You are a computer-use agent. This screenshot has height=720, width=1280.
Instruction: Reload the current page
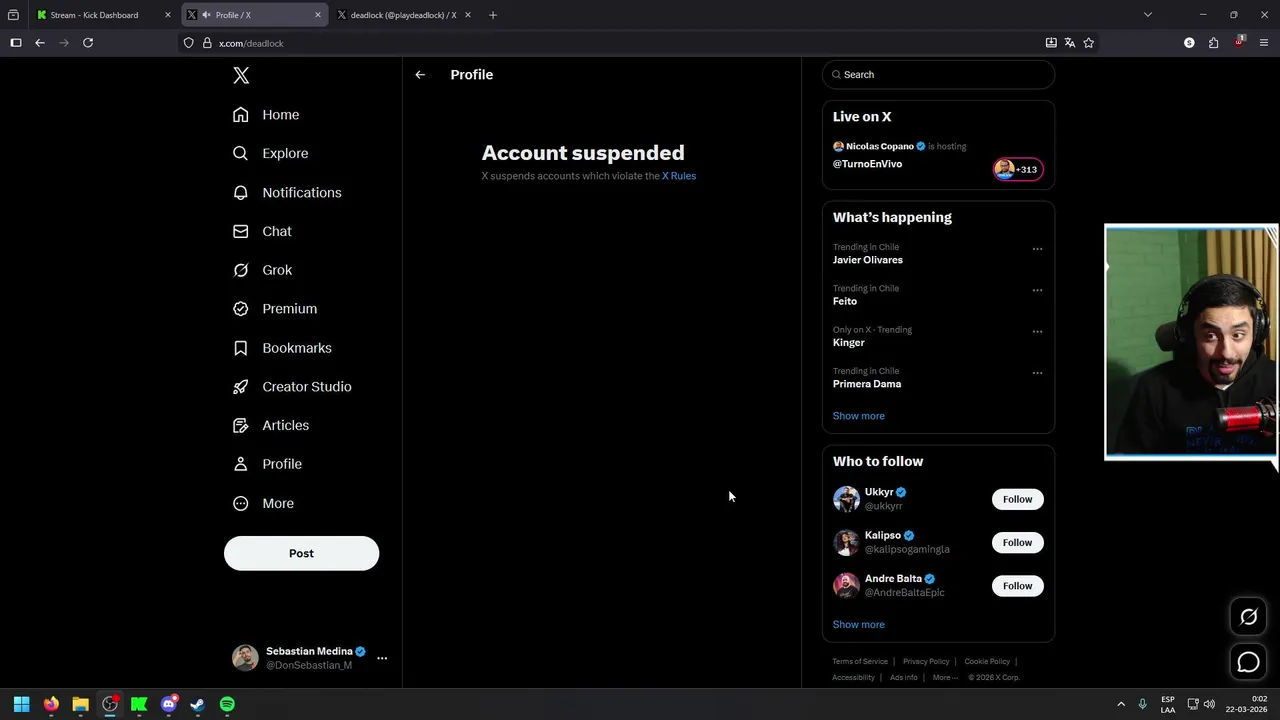coord(88,43)
